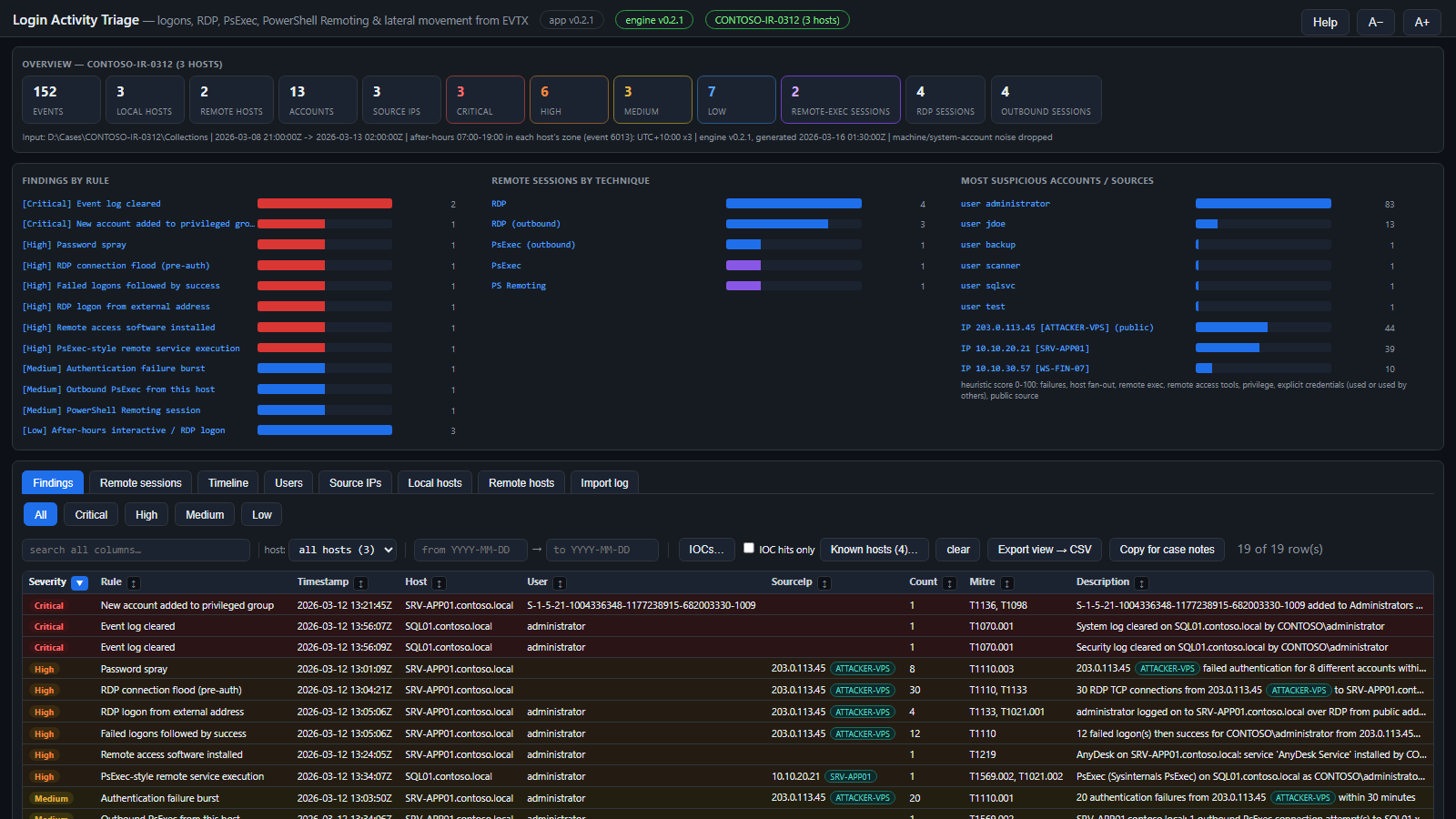Select the All severity filter

pyautogui.click(x=41, y=514)
